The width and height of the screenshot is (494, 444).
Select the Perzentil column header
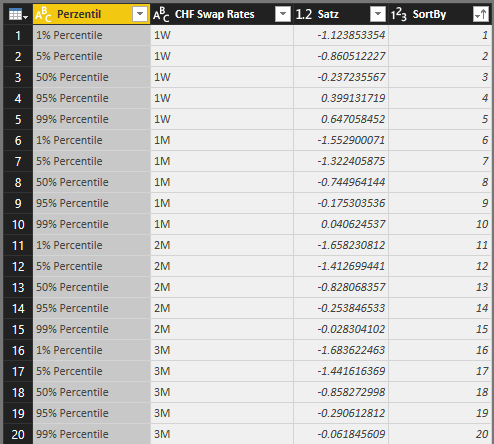[92, 14]
